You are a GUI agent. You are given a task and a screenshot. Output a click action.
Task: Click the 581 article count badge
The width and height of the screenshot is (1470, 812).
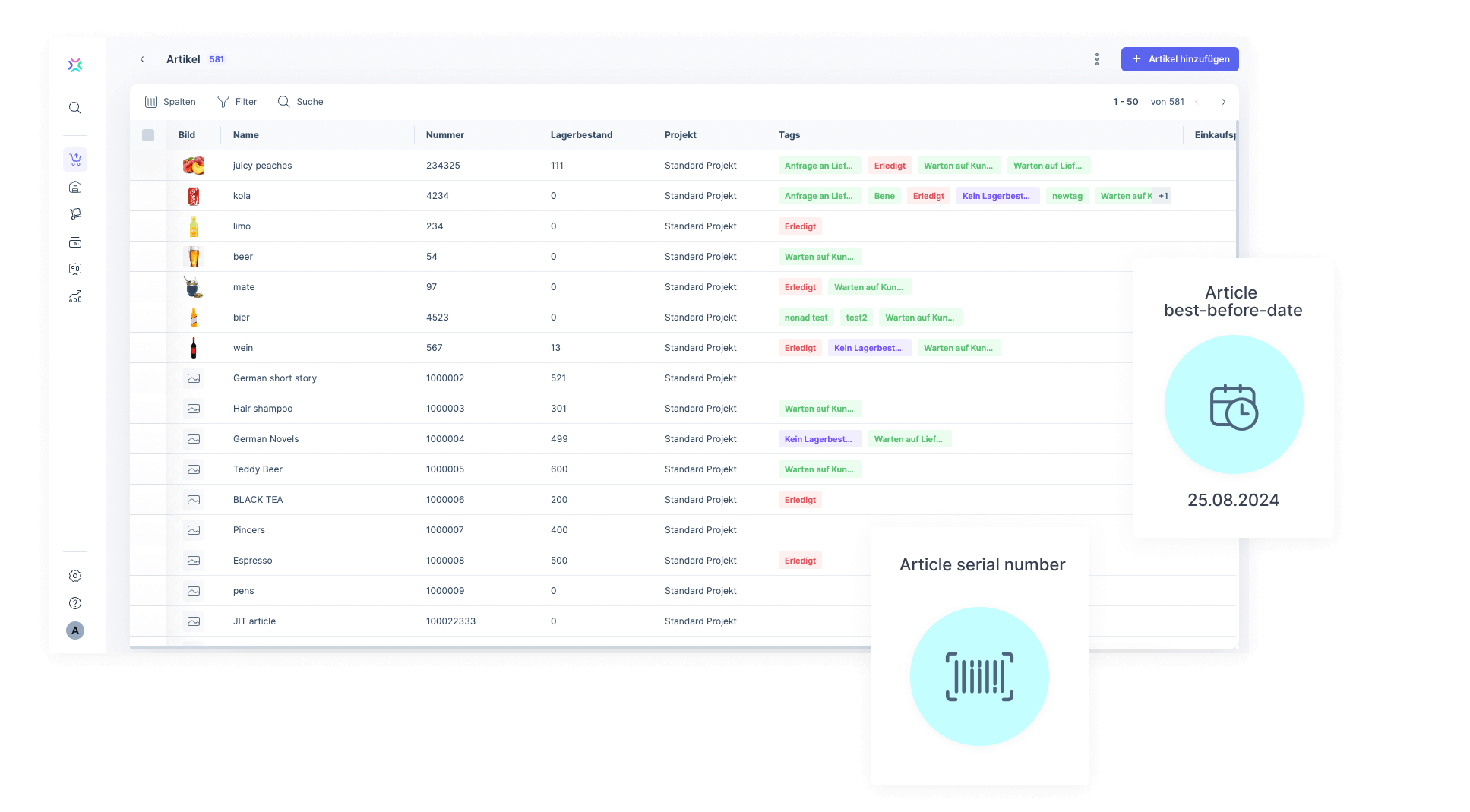click(217, 59)
